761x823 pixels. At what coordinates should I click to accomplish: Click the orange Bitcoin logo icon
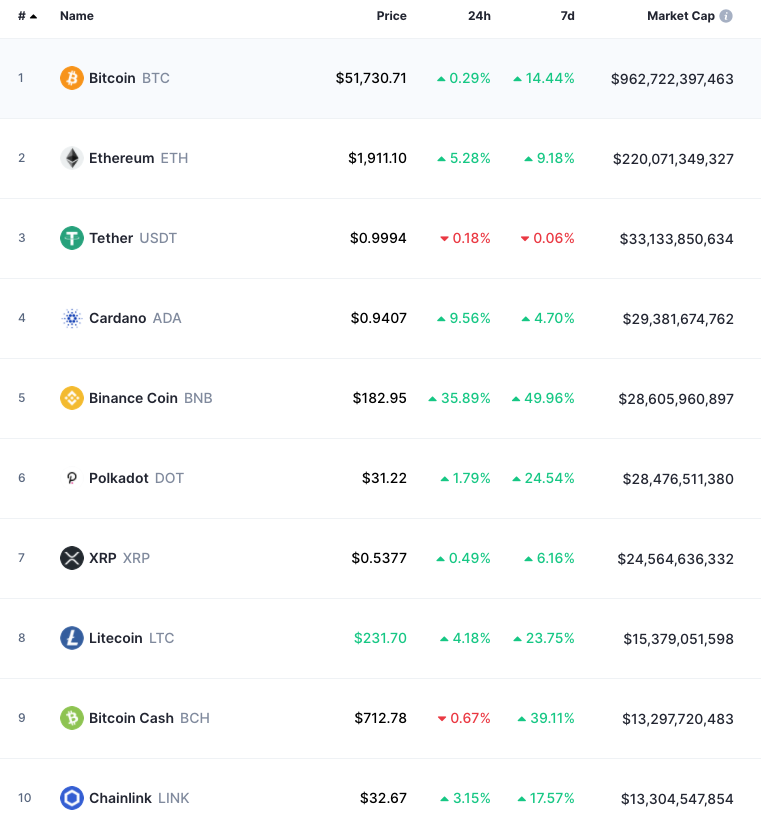(x=72, y=78)
